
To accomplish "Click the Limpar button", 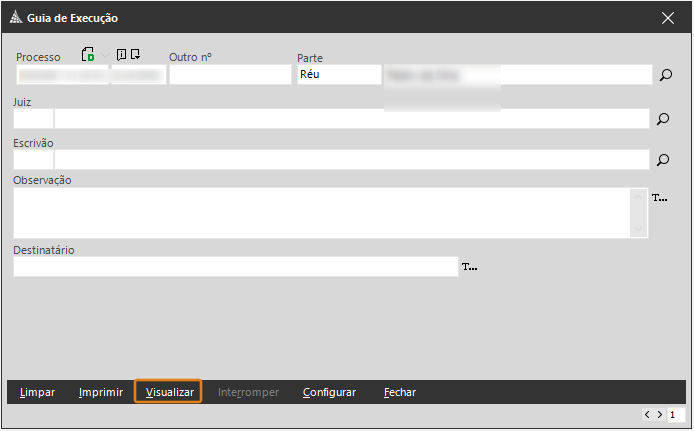I will 37,393.
